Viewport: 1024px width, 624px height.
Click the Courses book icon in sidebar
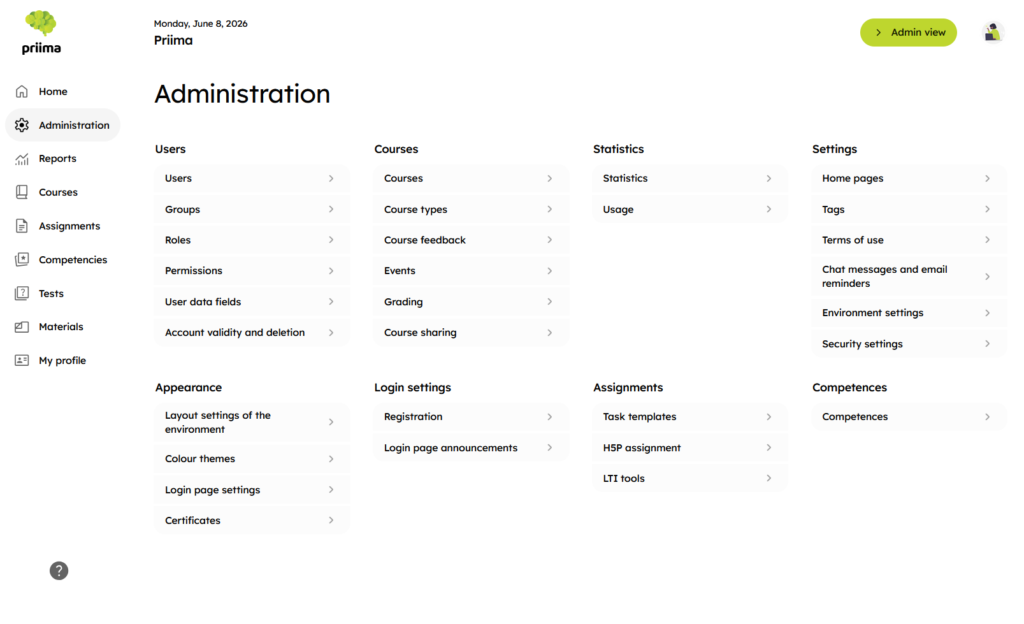(x=22, y=192)
